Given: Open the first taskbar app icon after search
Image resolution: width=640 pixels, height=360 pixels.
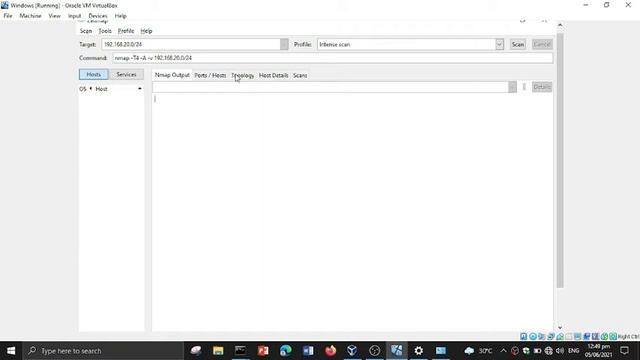Looking at the screenshot, I should tap(196, 351).
